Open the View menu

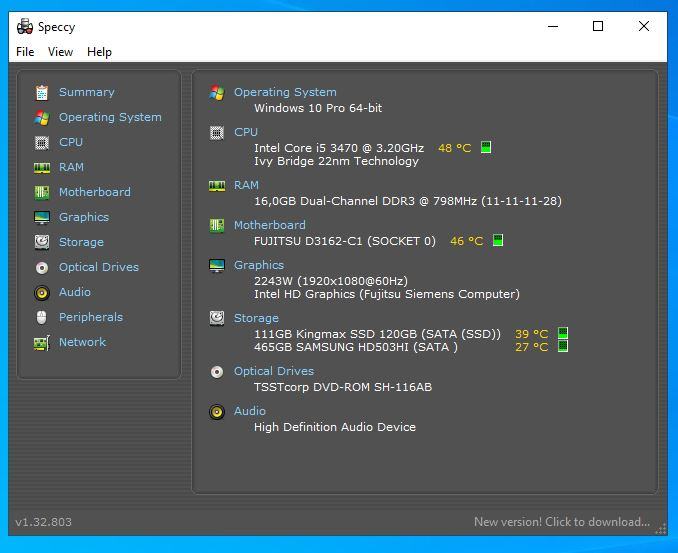(x=60, y=52)
